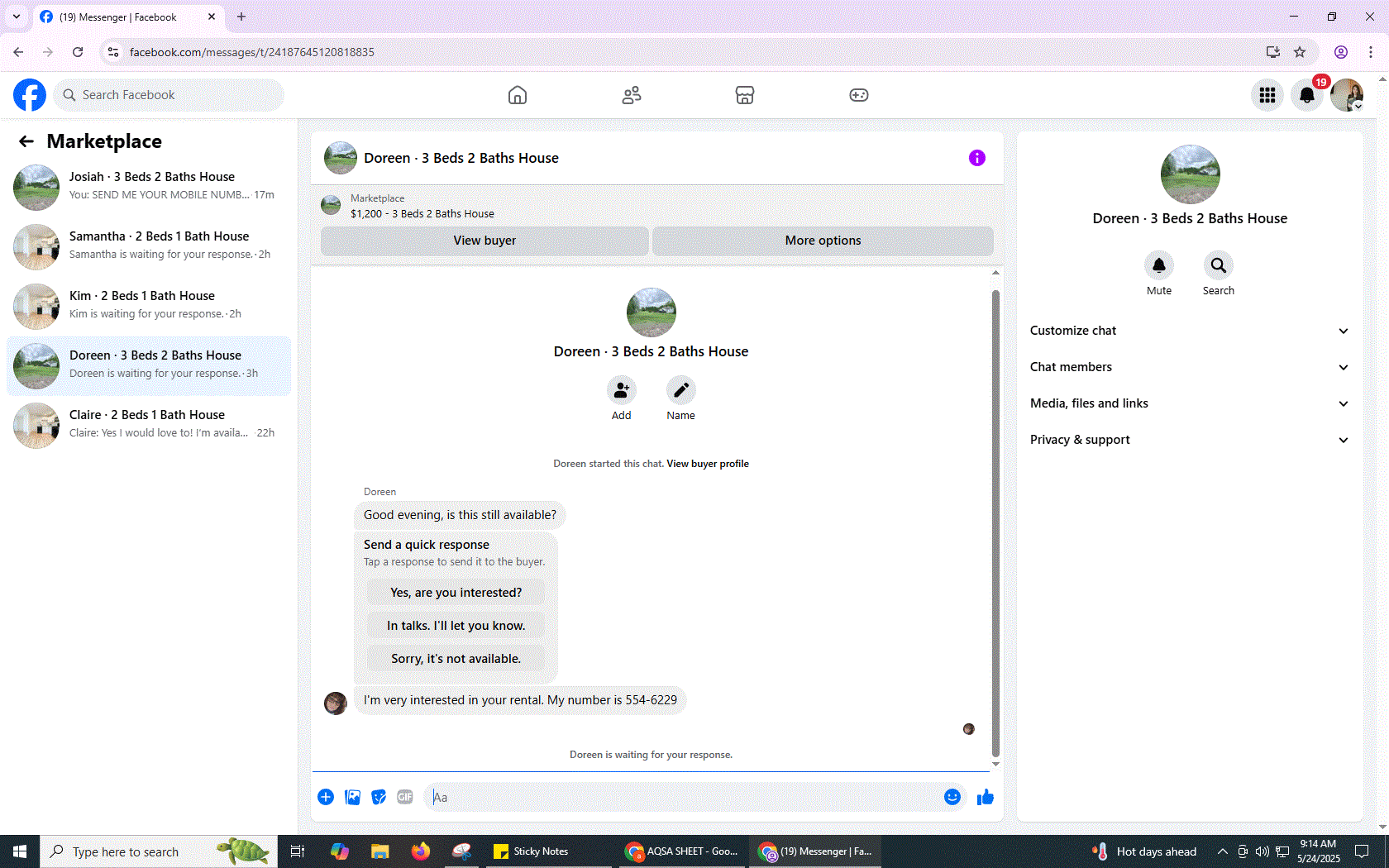Open notifications bell with 19 badge
Screen dimensions: 1389x868
tap(1307, 95)
